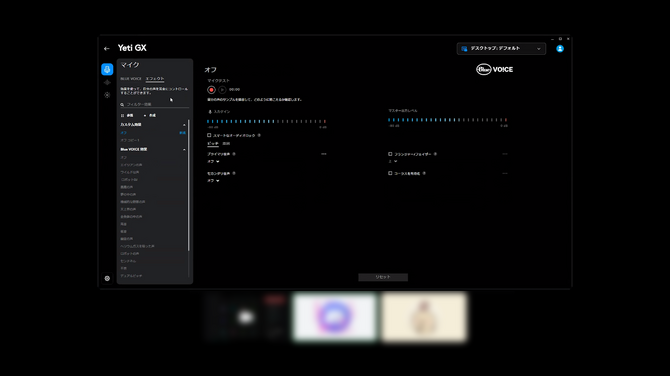Click in the filter search field
670x376 pixels.
154,105
